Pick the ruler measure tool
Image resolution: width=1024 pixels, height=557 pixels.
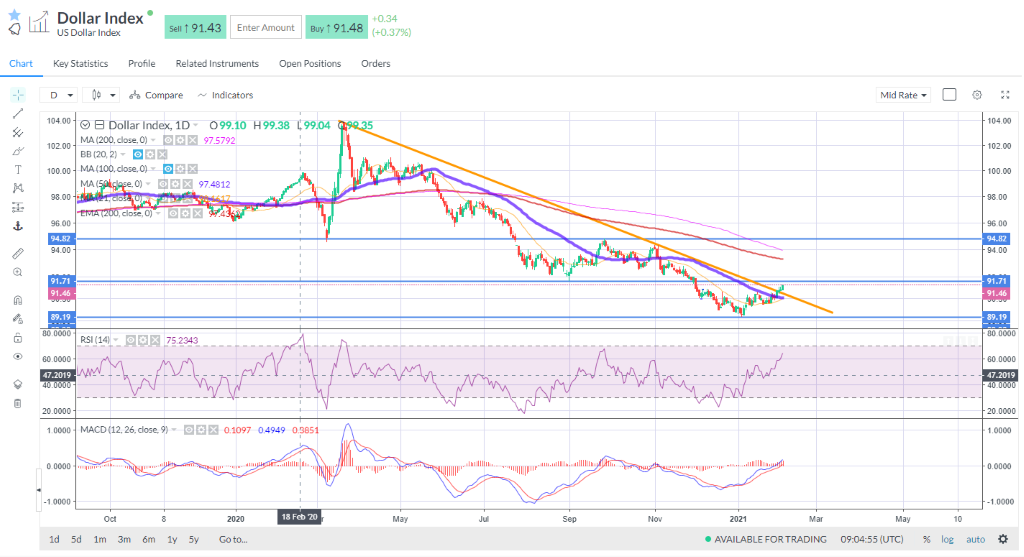click(18, 253)
